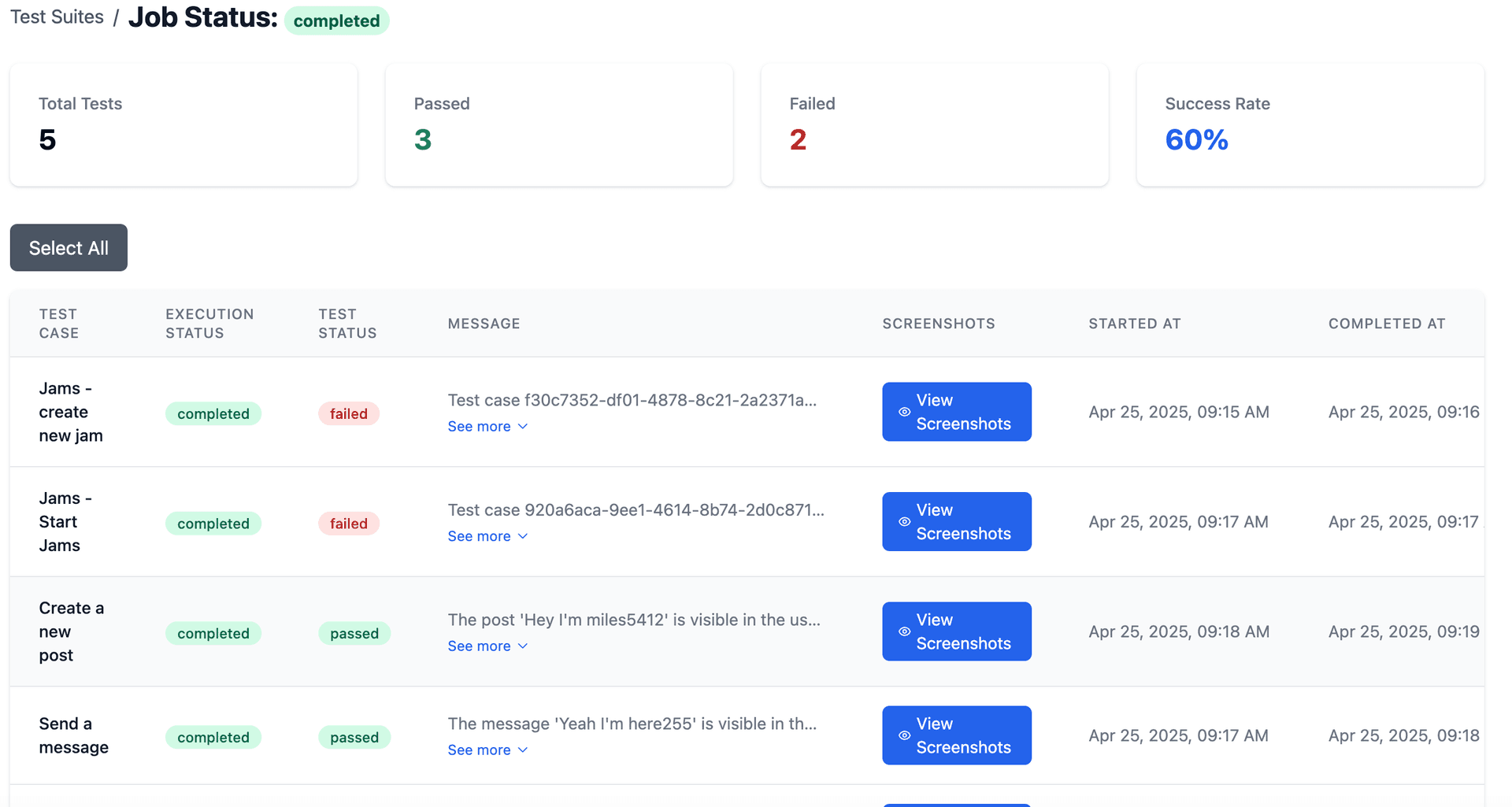Click the TEST CASE column header
This screenshot has height=807, width=1512.
[x=59, y=324]
